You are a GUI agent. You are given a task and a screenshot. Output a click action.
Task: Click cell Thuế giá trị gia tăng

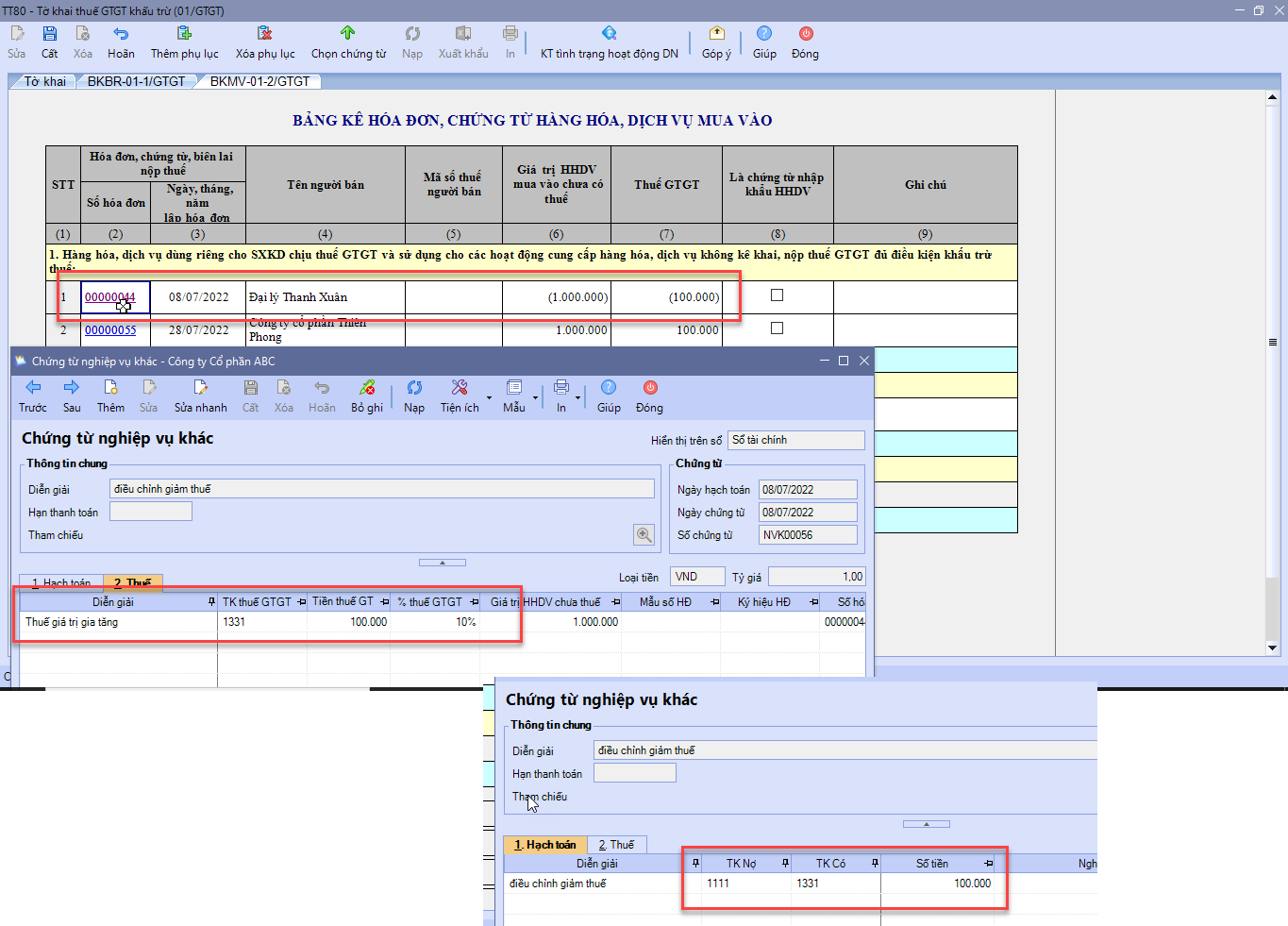click(119, 622)
